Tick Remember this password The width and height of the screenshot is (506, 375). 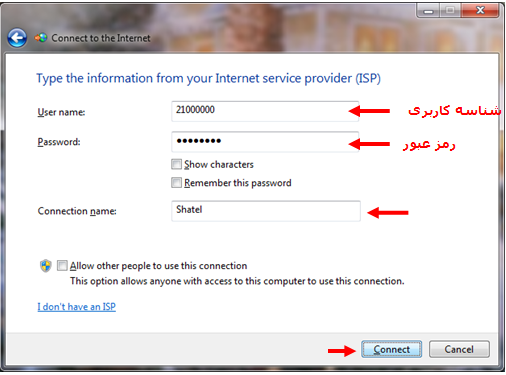[176, 183]
